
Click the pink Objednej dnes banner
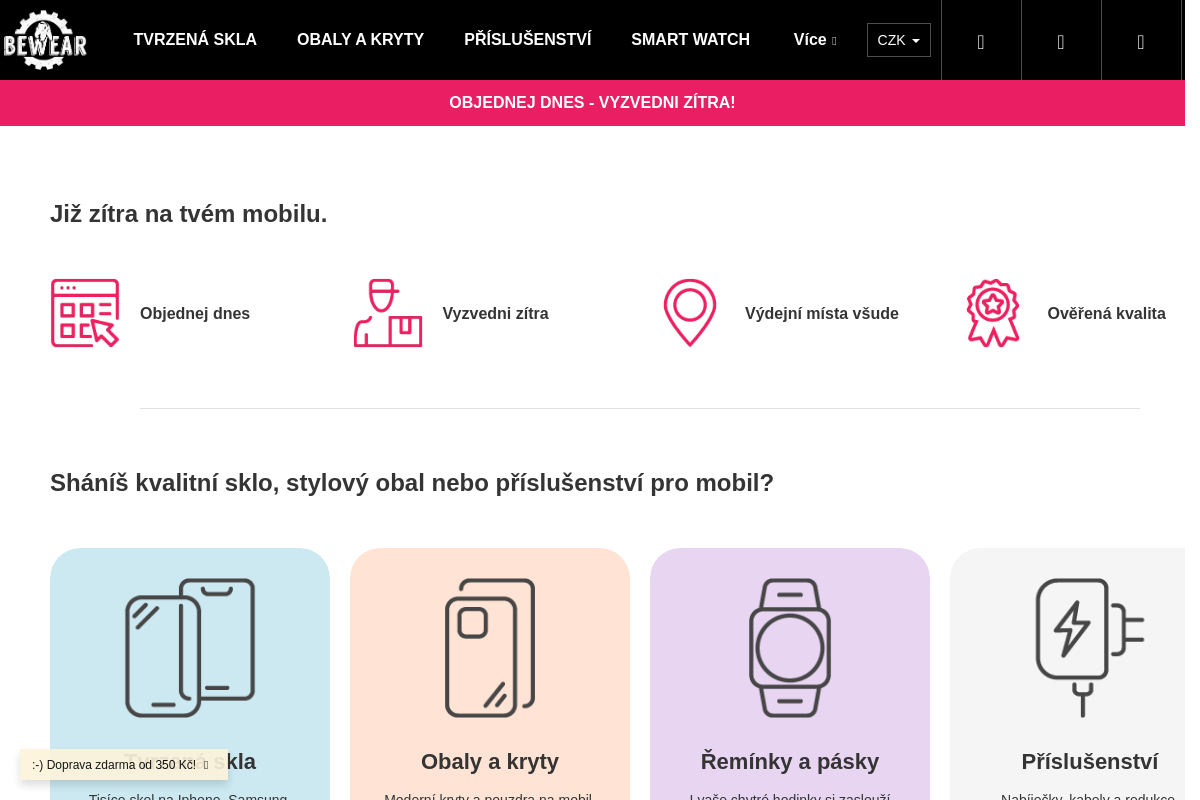592,103
